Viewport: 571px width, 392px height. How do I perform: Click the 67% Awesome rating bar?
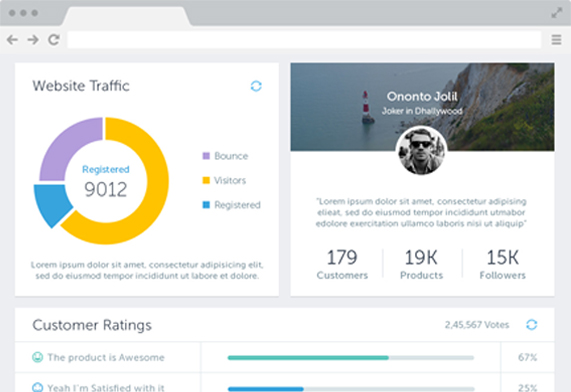(x=351, y=358)
